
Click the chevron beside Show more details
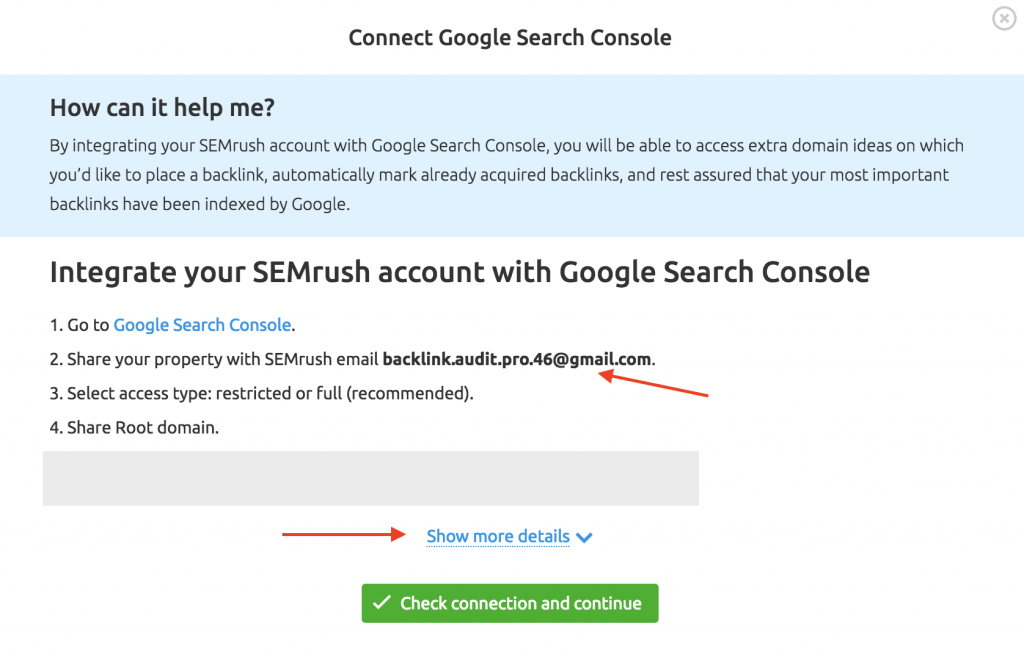click(585, 538)
